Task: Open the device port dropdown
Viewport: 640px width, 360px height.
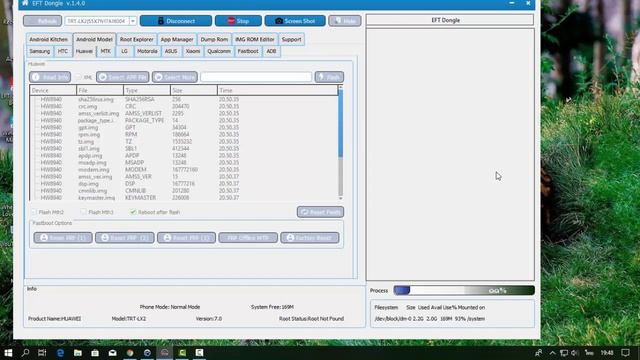Action: pyautogui.click(x=133, y=21)
